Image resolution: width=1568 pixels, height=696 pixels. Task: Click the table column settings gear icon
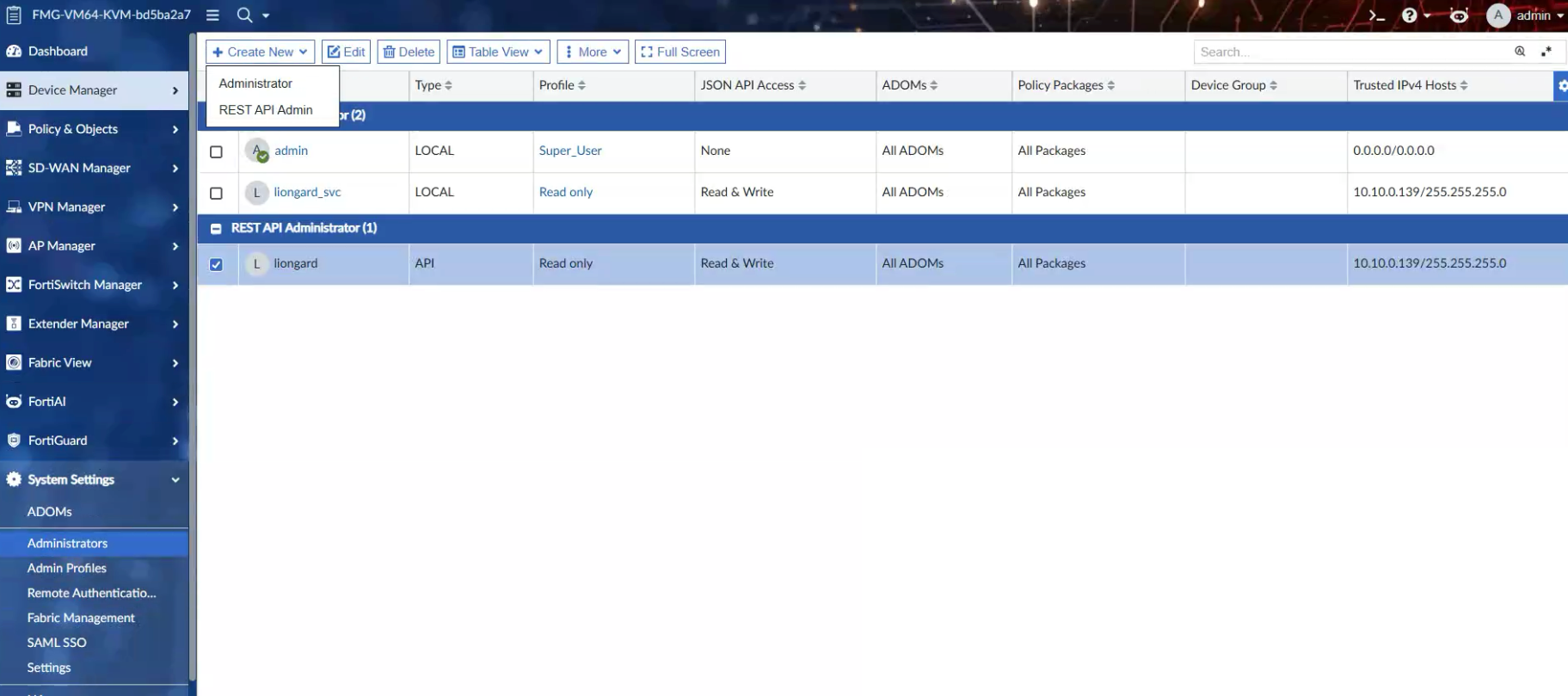point(1561,85)
